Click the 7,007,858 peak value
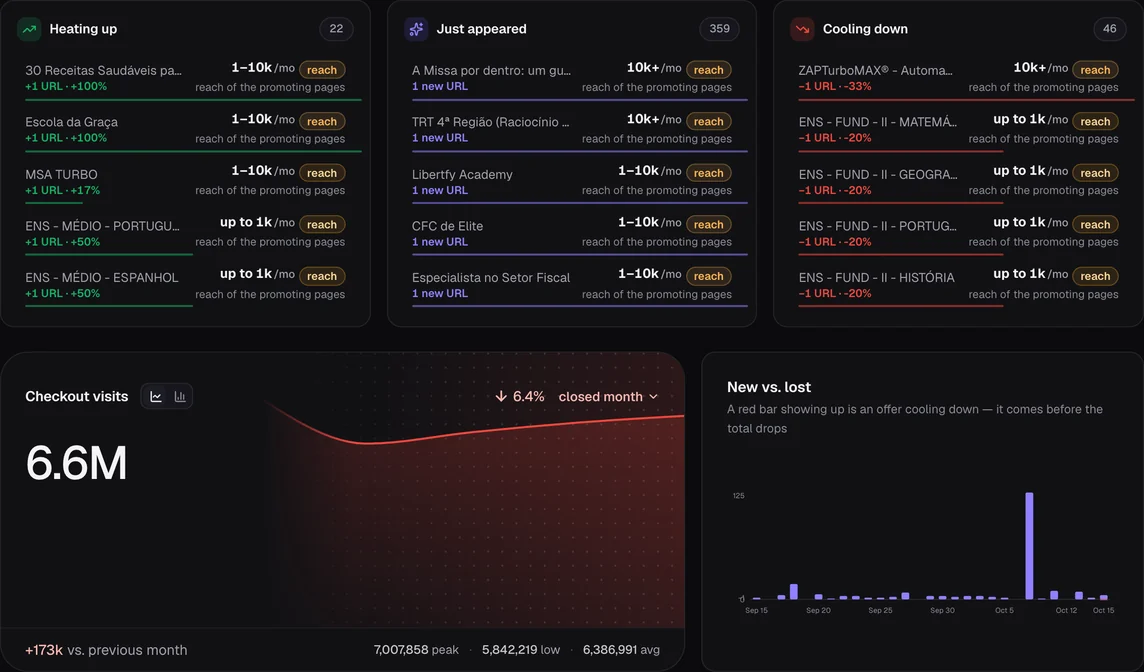Viewport: 1144px width, 672px height. coord(416,649)
